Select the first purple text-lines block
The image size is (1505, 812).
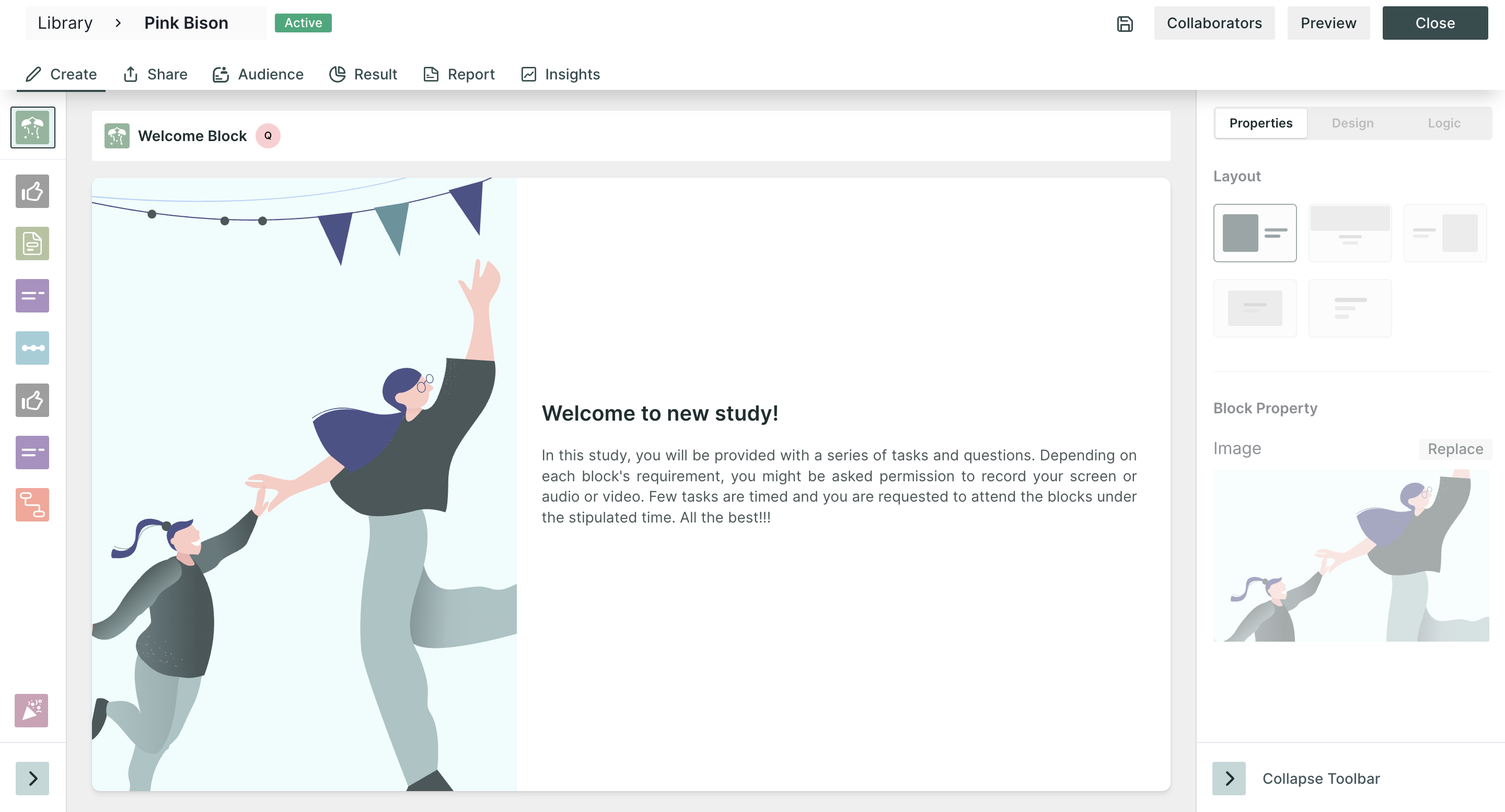pyautogui.click(x=32, y=296)
